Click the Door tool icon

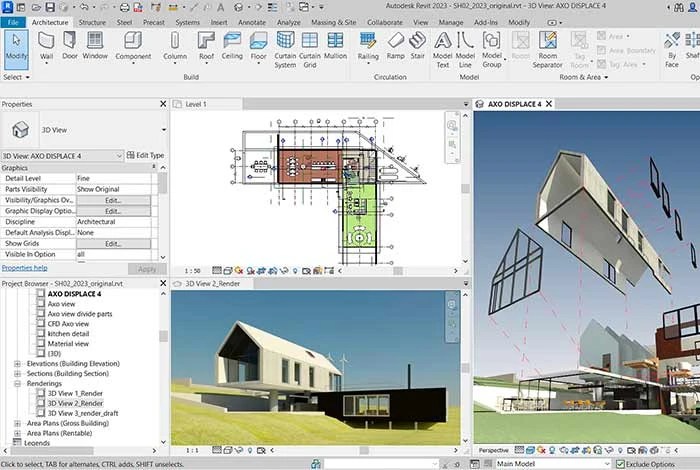pos(70,44)
